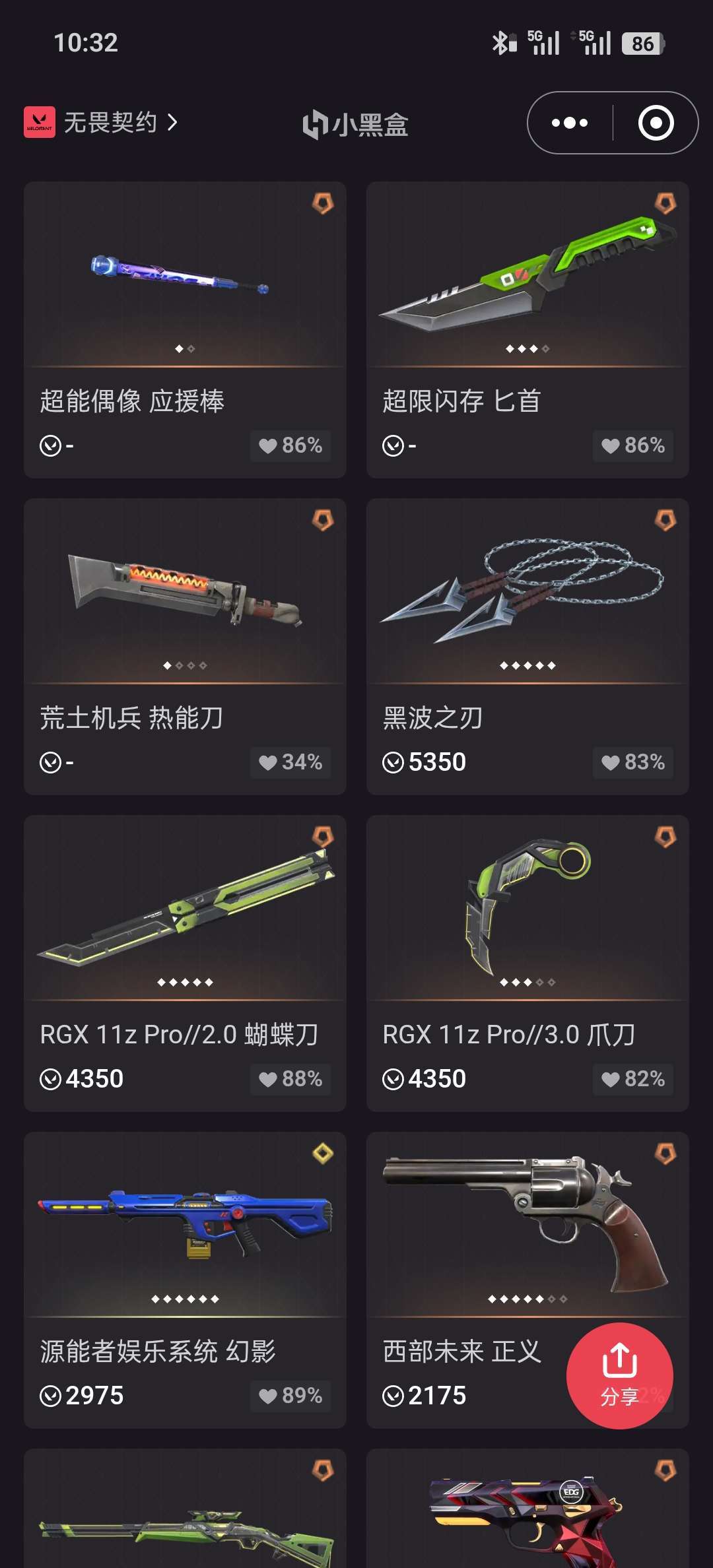Open the mini program more-options menu
The width and height of the screenshot is (713, 1568).
570,123
